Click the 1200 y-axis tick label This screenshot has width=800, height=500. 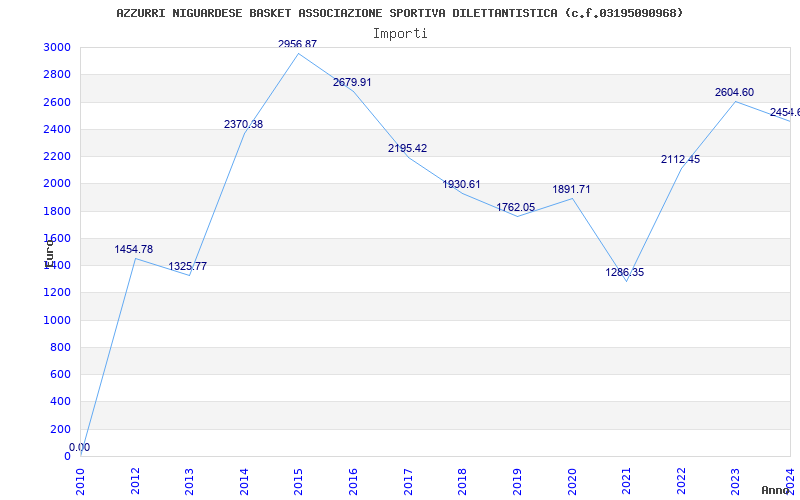tap(57, 293)
